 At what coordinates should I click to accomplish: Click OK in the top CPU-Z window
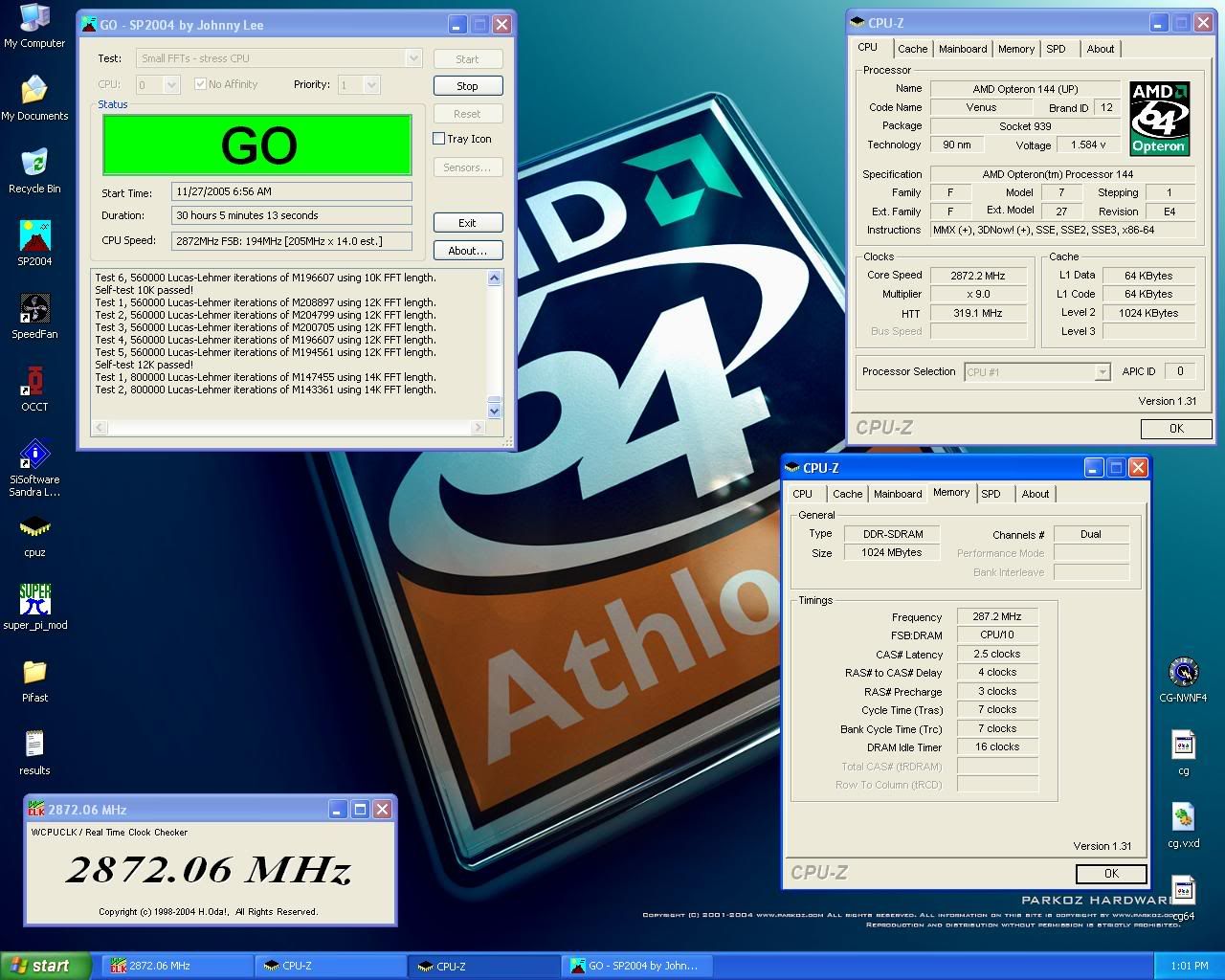pos(1176,429)
